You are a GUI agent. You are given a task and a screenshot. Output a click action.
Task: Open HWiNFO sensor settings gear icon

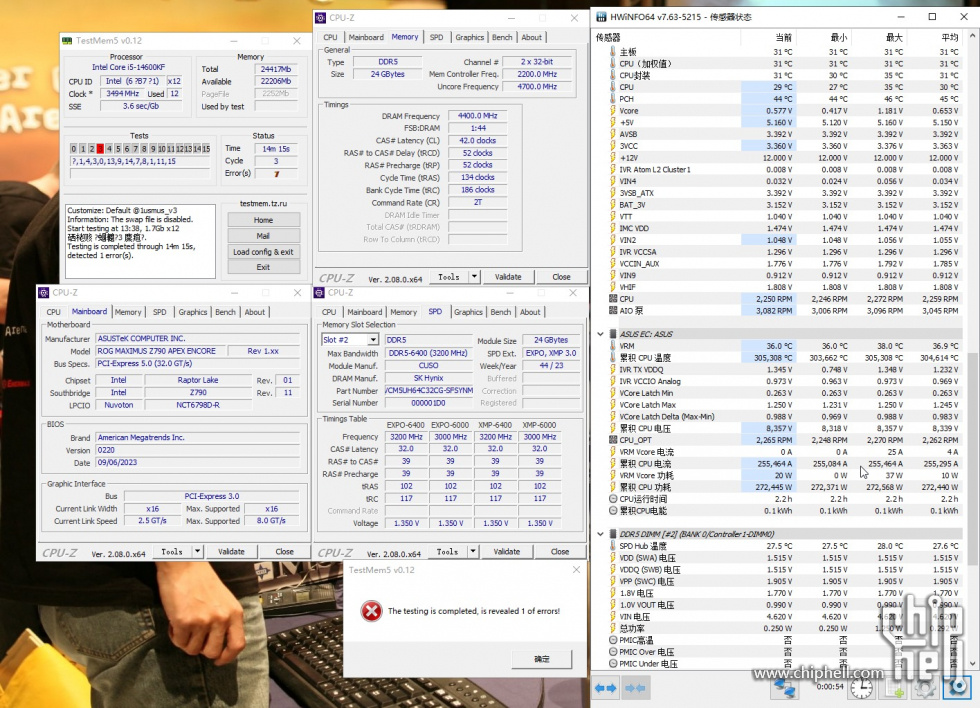click(x=926, y=688)
